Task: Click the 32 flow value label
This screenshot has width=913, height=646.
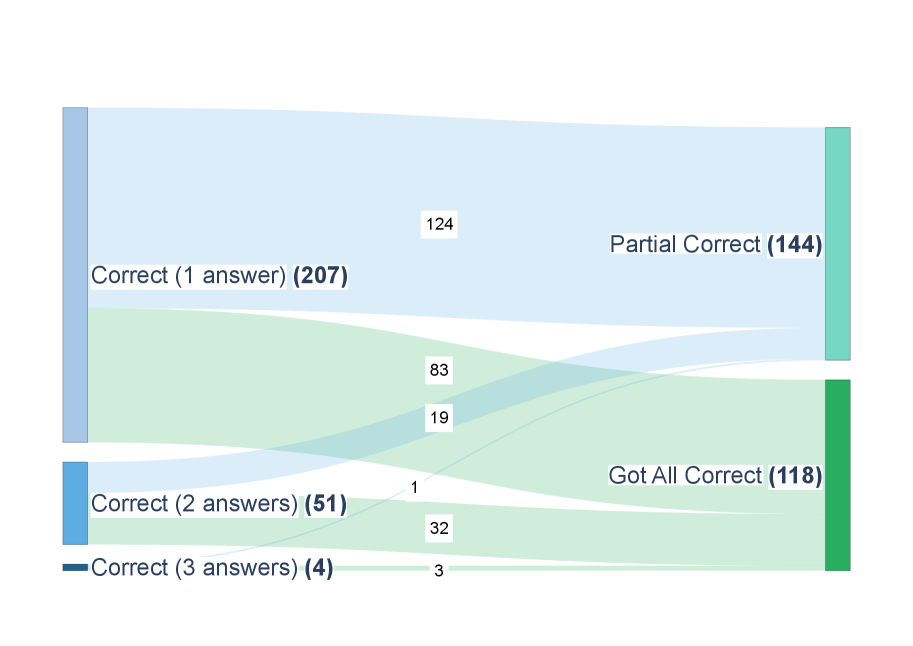Action: pos(439,528)
